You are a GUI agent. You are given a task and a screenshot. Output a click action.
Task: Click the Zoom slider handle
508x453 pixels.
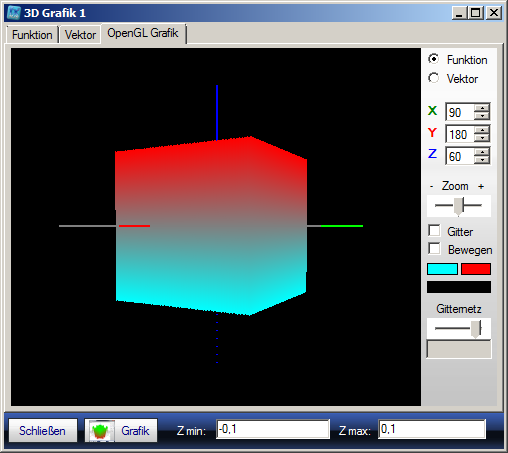coord(459,206)
